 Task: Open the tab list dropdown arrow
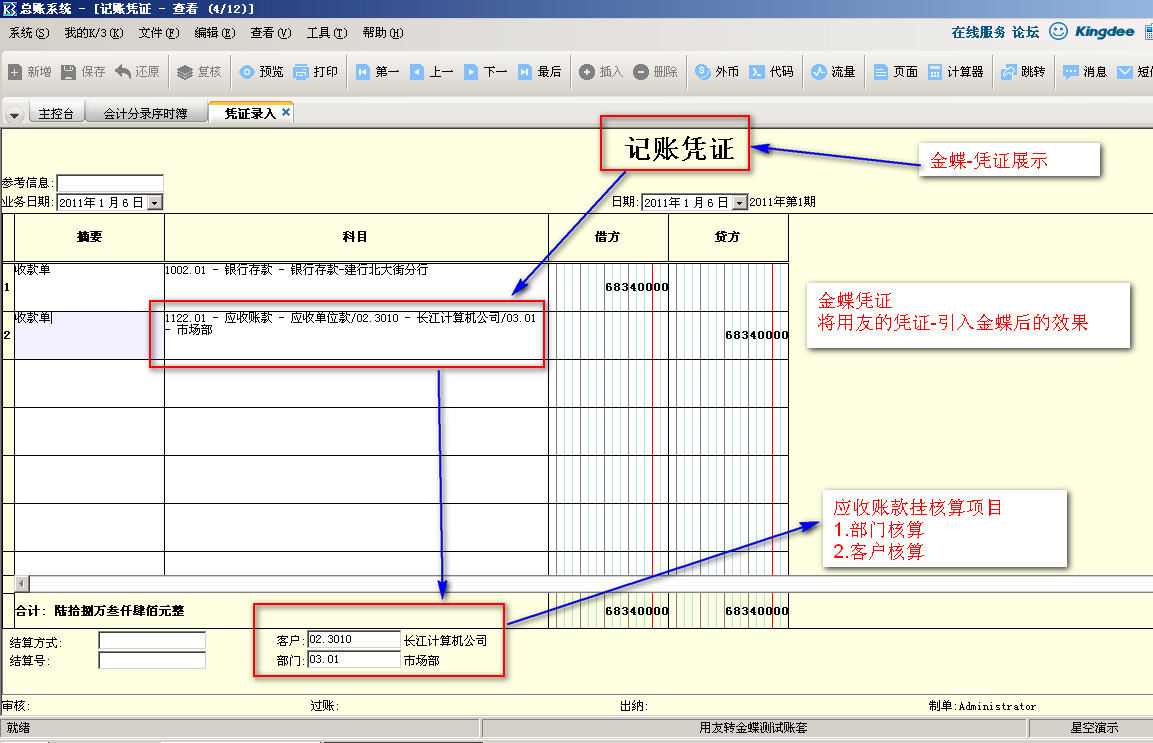click(14, 115)
